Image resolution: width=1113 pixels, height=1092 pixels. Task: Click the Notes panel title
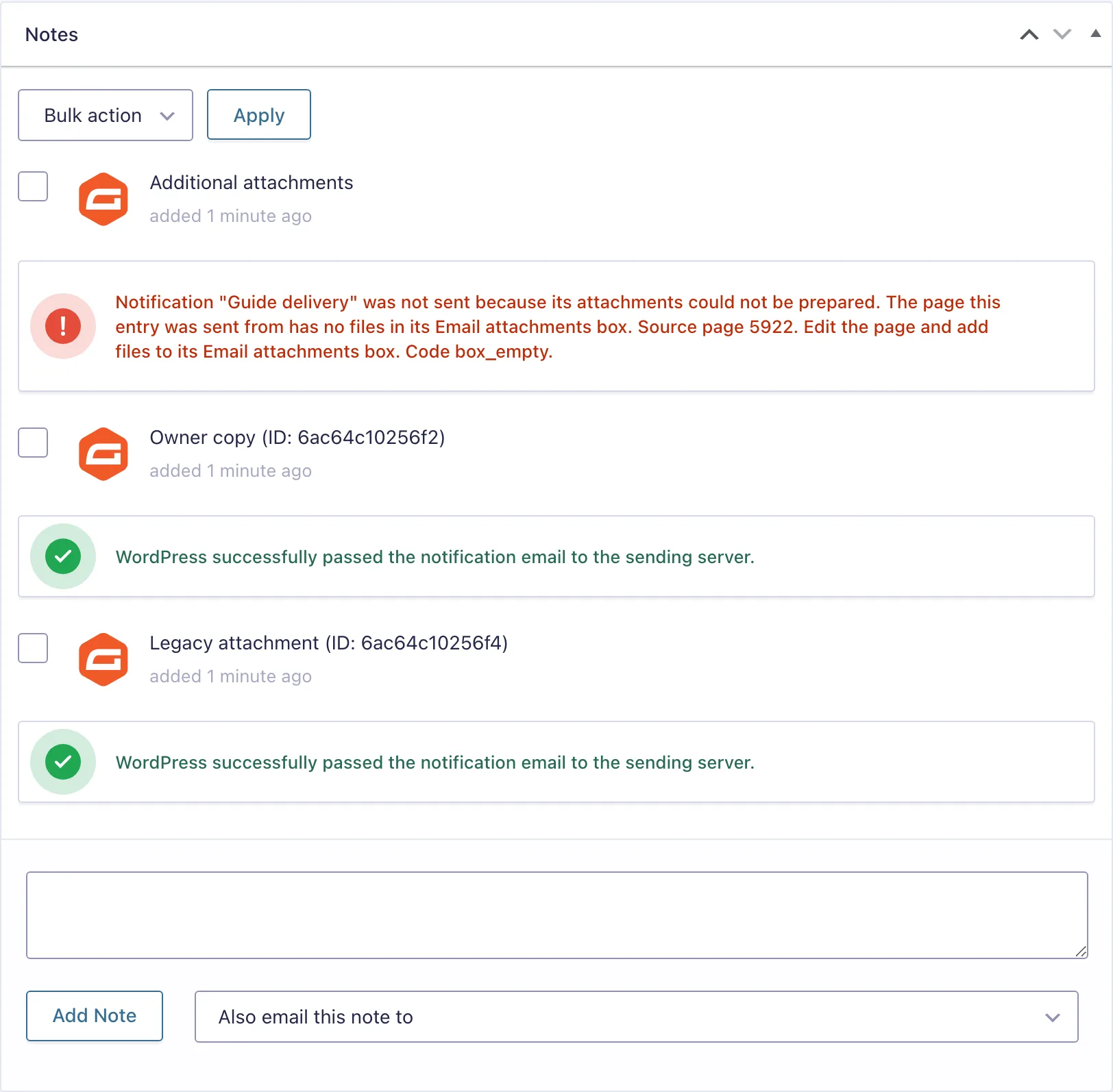click(51, 35)
